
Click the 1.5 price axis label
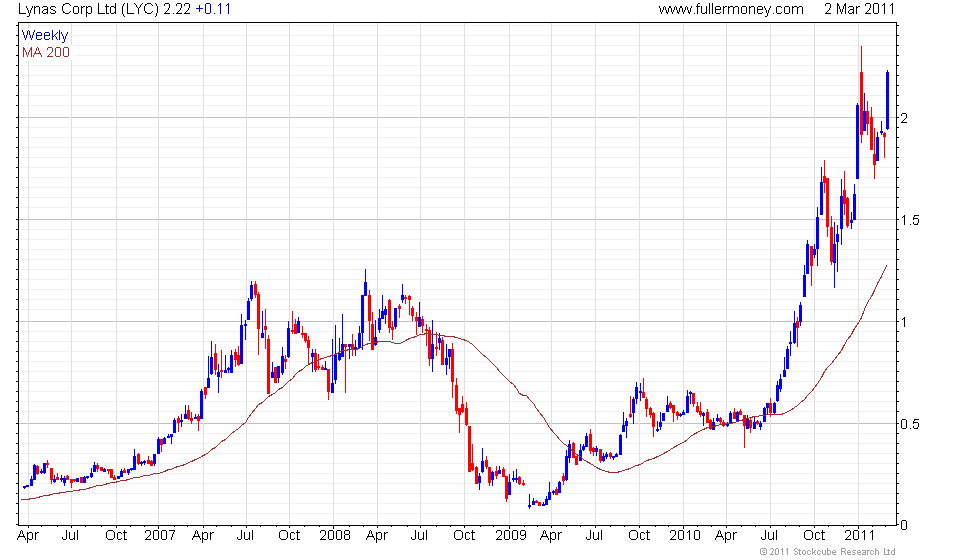[910, 220]
